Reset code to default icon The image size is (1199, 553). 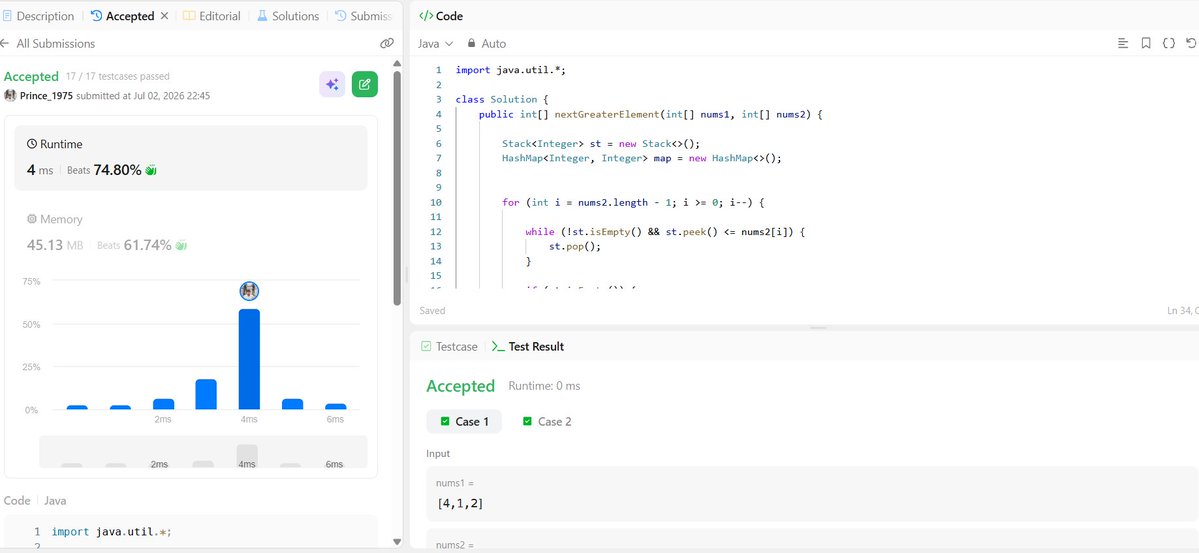pyautogui.click(x=1191, y=44)
